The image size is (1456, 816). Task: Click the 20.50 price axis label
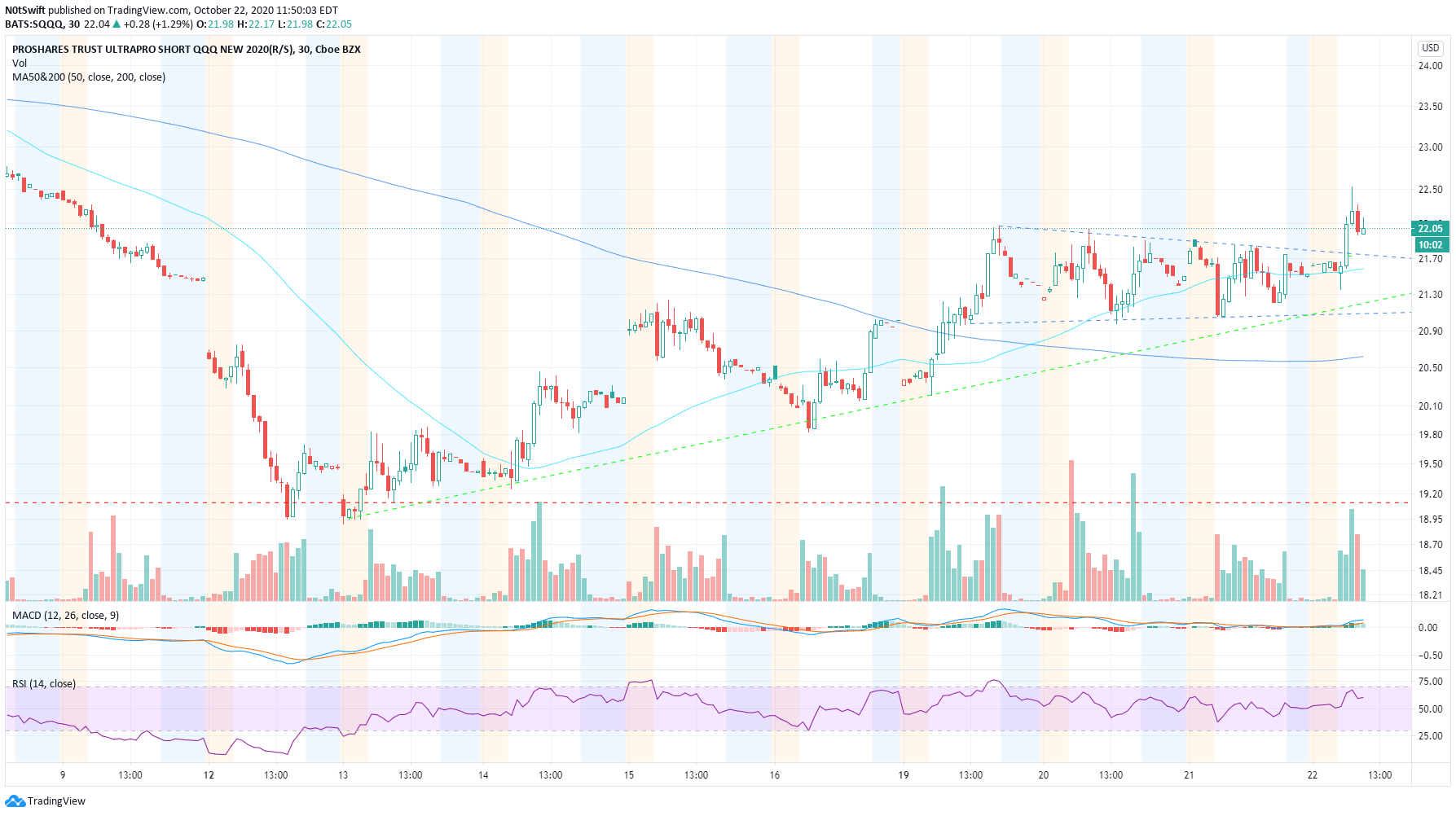click(x=1431, y=368)
